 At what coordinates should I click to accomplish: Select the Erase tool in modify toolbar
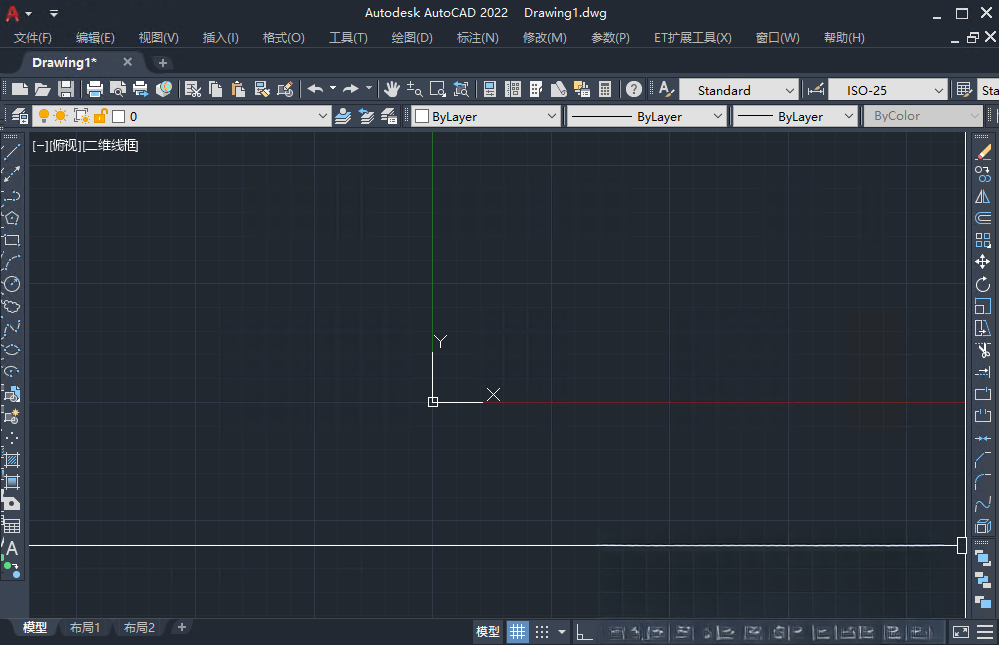pos(982,152)
